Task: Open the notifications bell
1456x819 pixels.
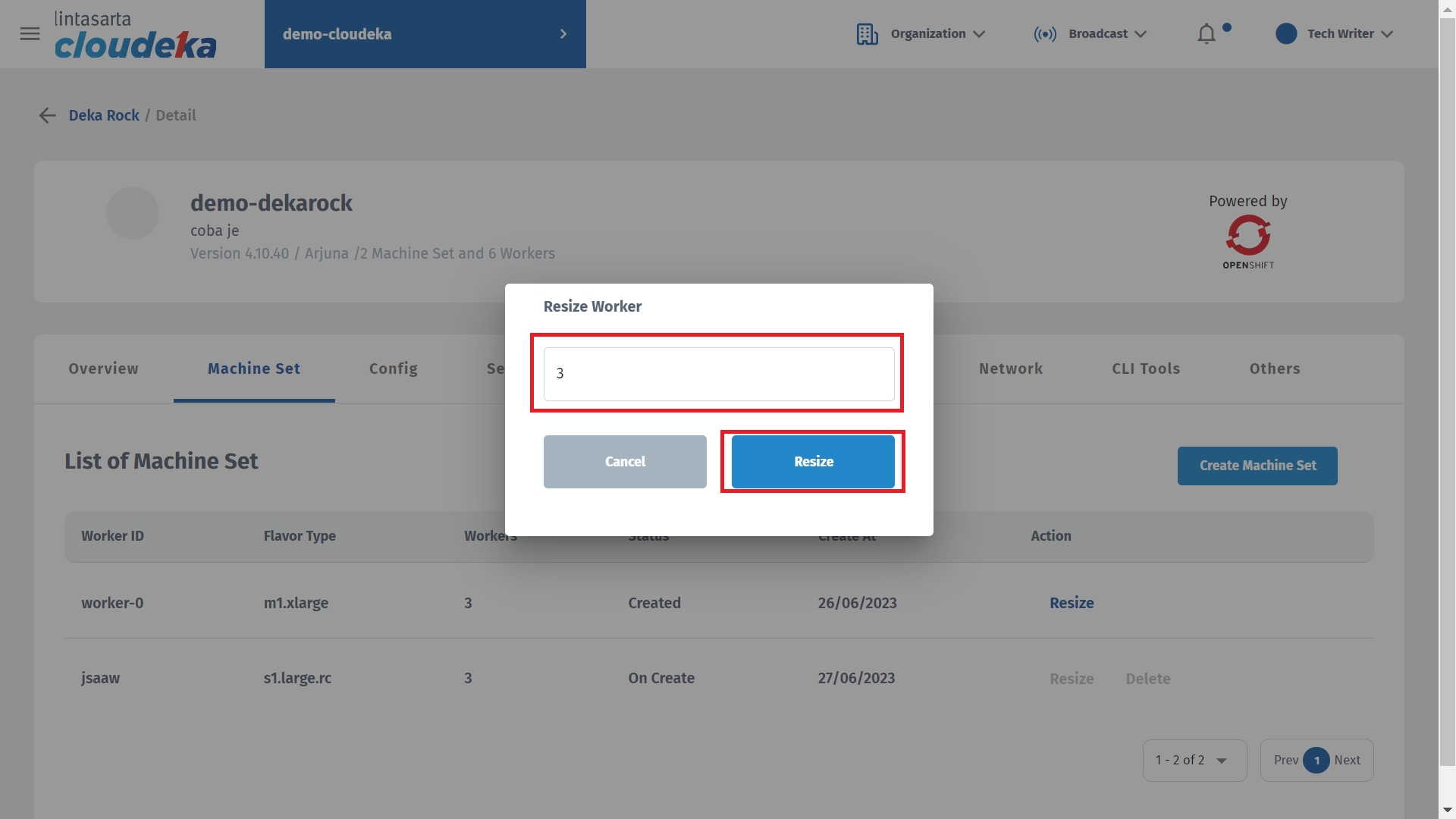Action: [1206, 34]
